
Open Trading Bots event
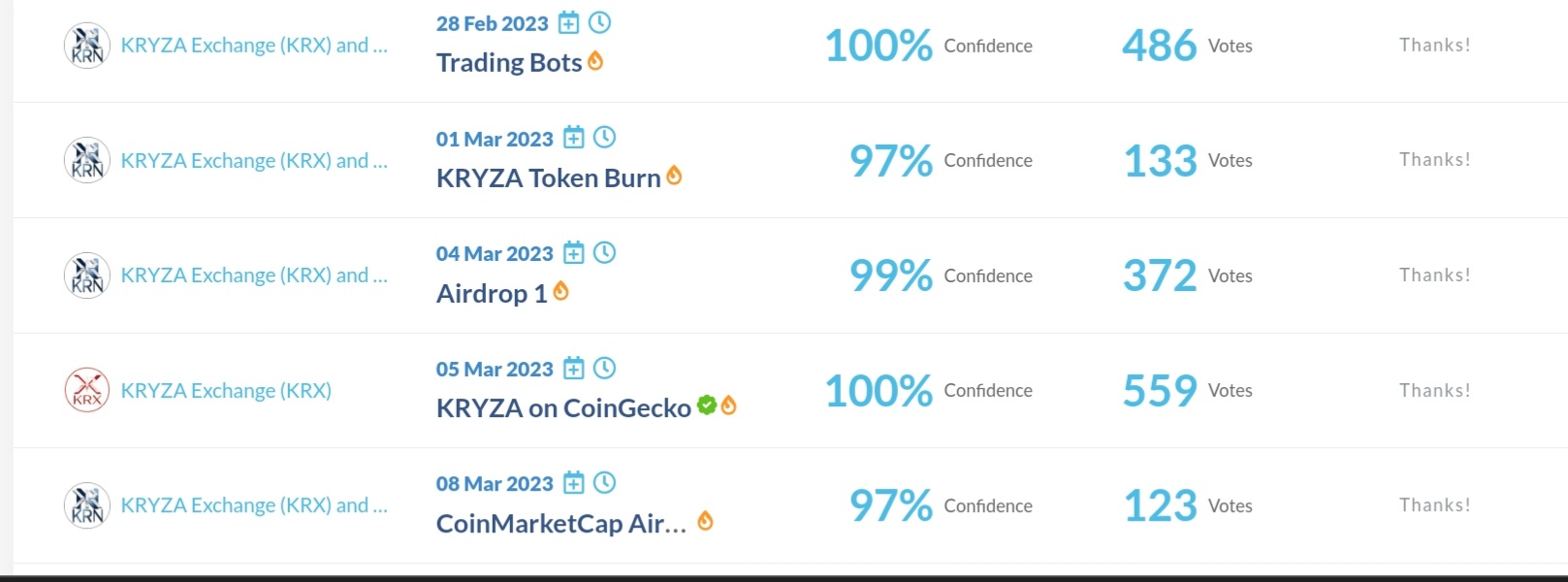(509, 63)
